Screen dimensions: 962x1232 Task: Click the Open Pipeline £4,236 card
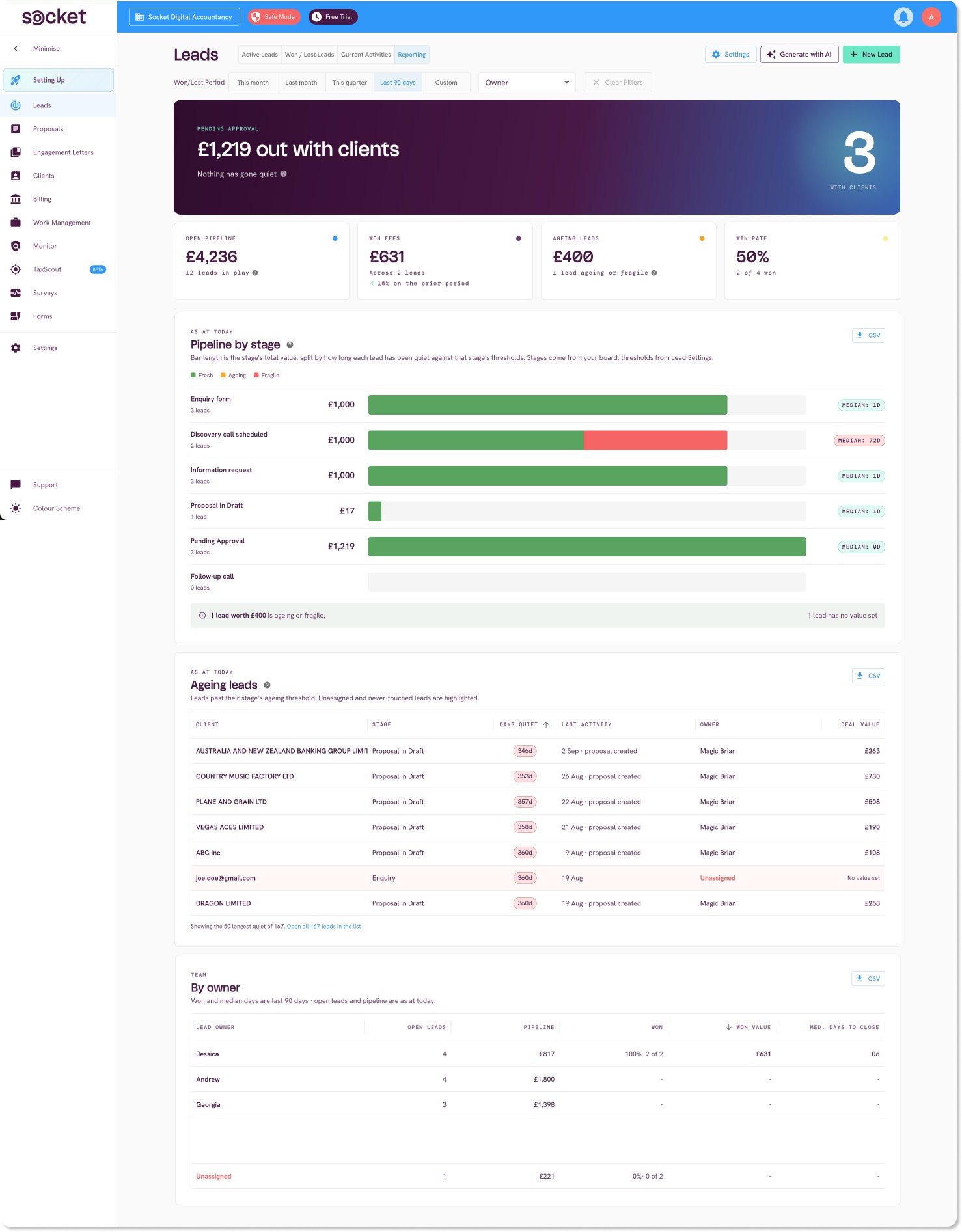pyautogui.click(x=262, y=262)
